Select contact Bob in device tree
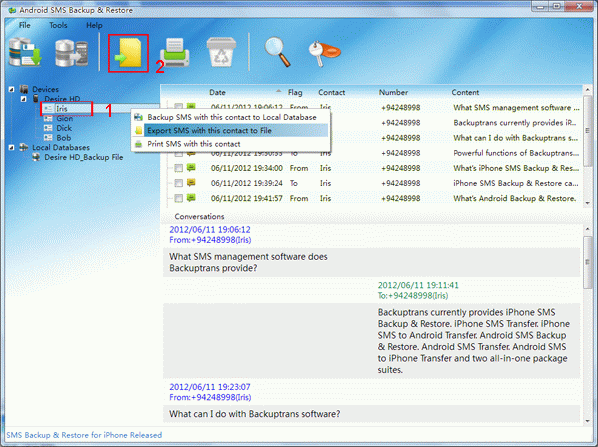598x447 pixels. [x=64, y=138]
